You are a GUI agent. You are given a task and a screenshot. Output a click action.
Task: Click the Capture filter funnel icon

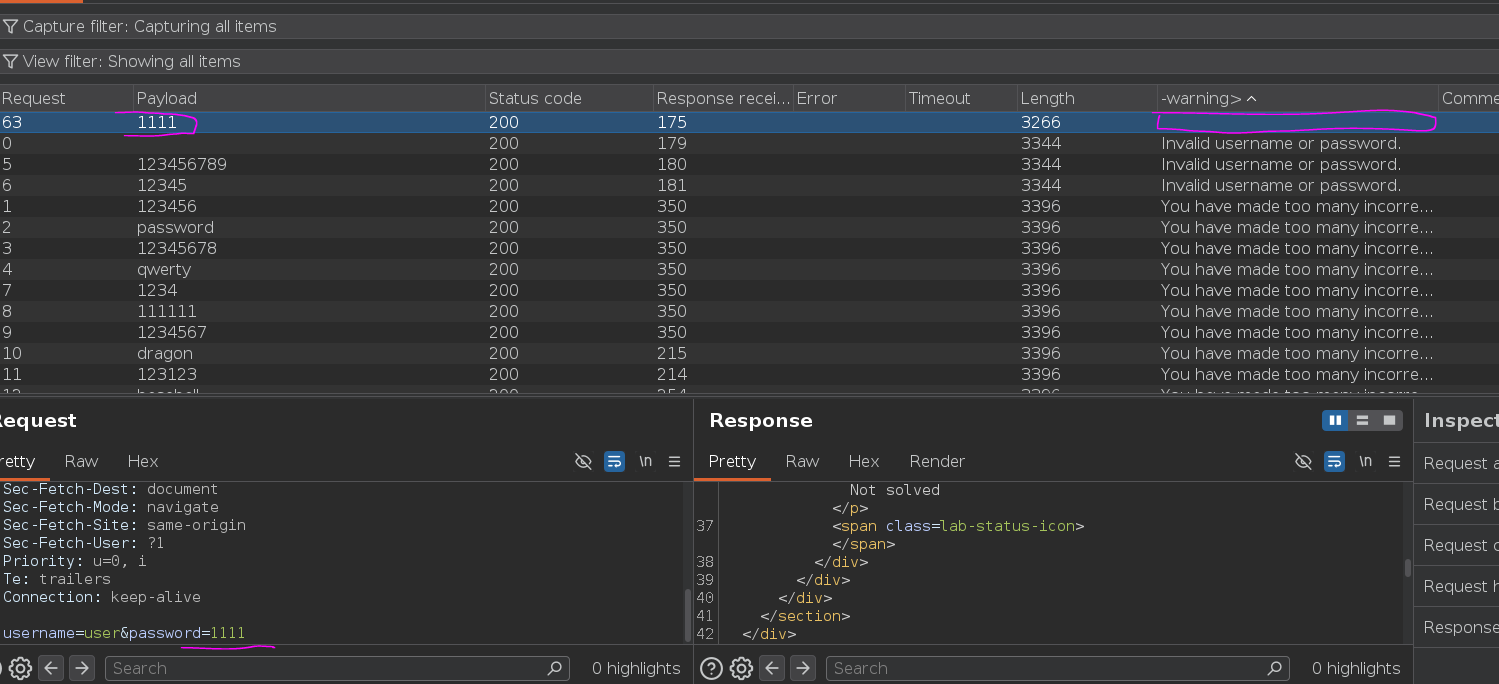(x=10, y=26)
